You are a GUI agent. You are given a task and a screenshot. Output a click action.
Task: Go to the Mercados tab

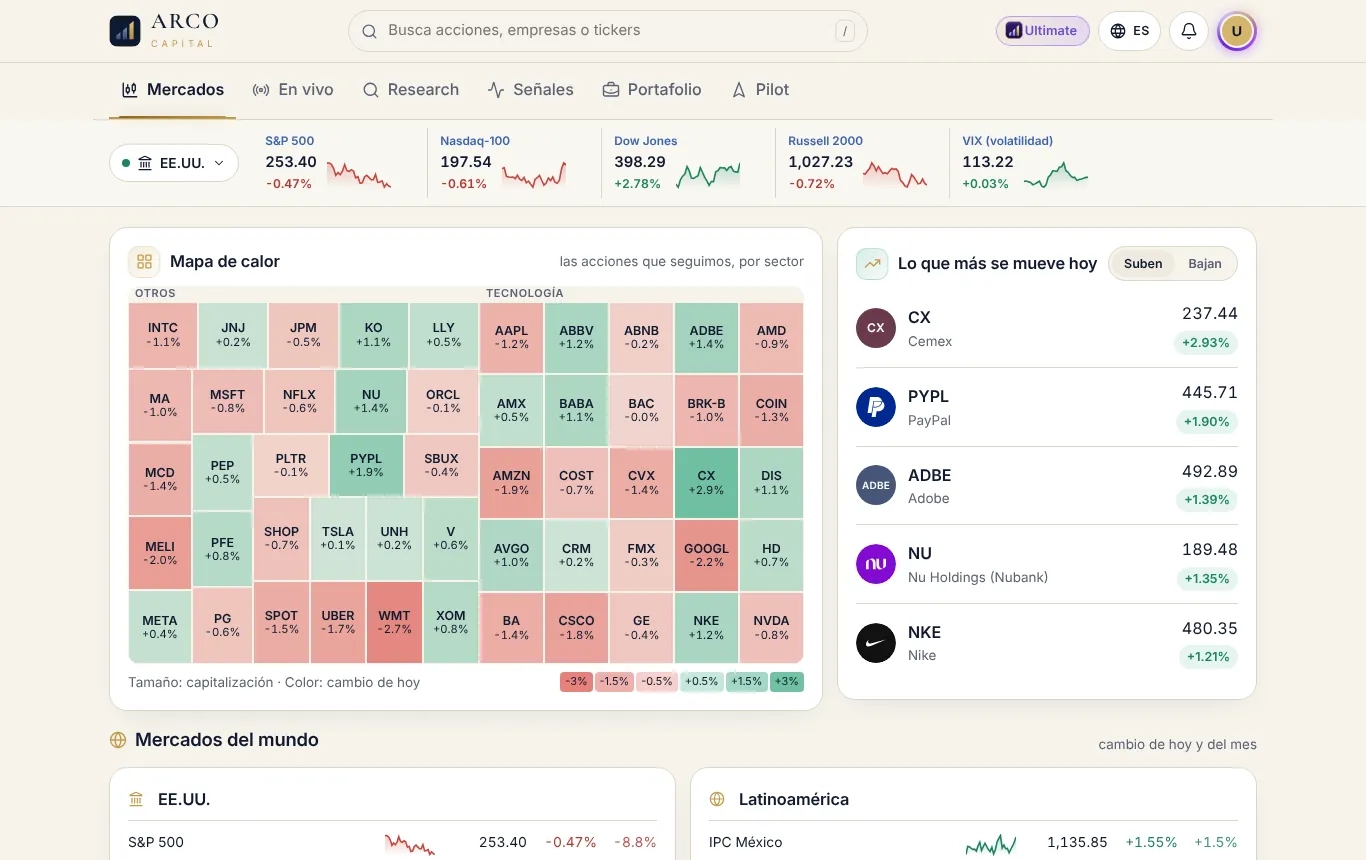point(173,90)
